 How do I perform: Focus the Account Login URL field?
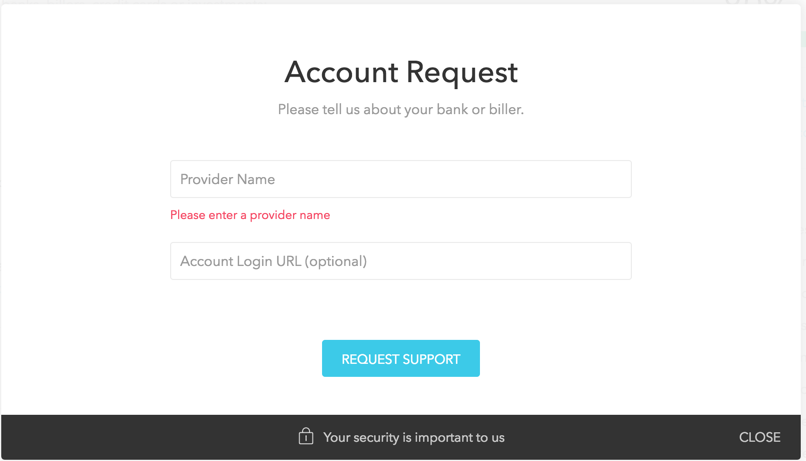tap(400, 261)
